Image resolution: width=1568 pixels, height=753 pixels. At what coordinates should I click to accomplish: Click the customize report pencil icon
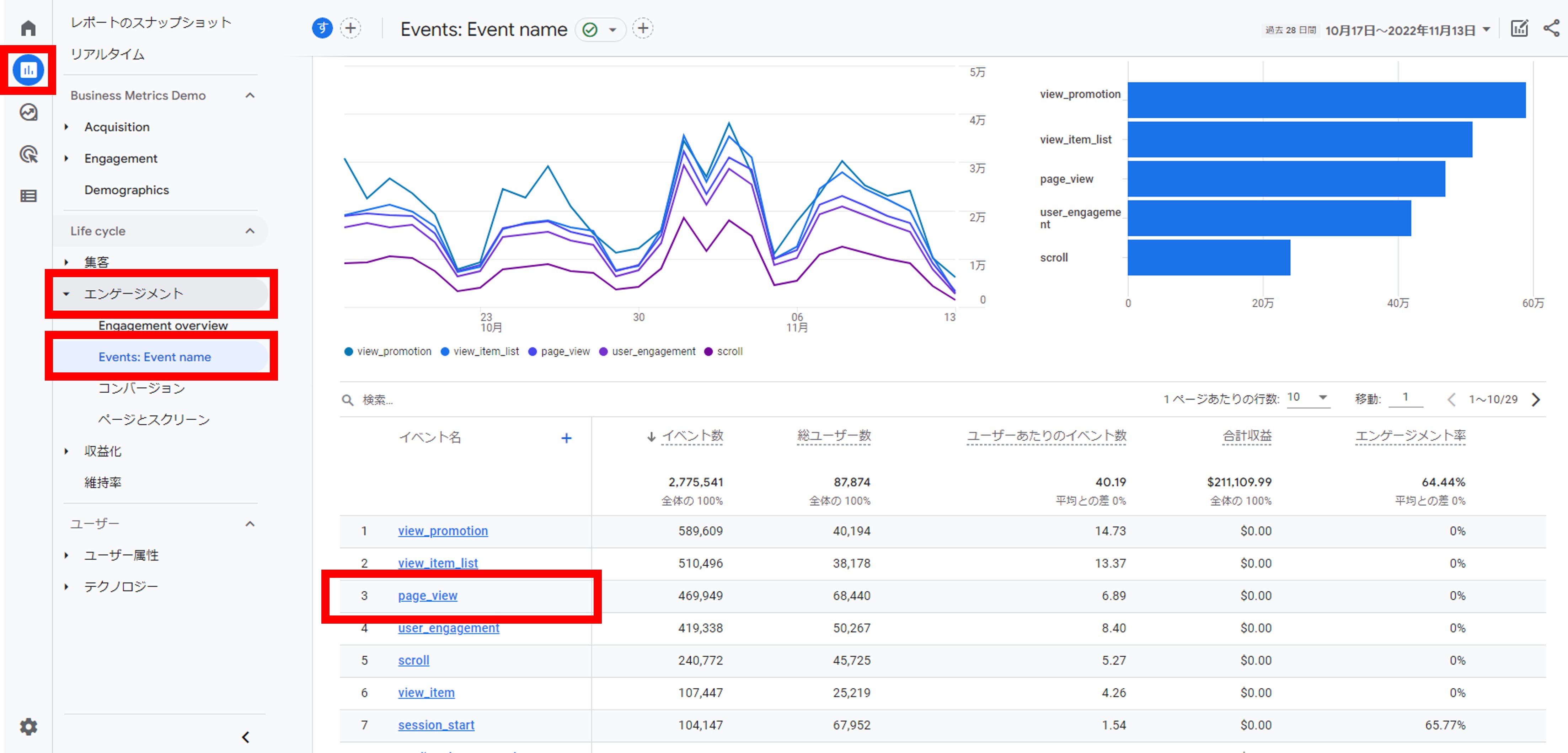click(x=1519, y=29)
